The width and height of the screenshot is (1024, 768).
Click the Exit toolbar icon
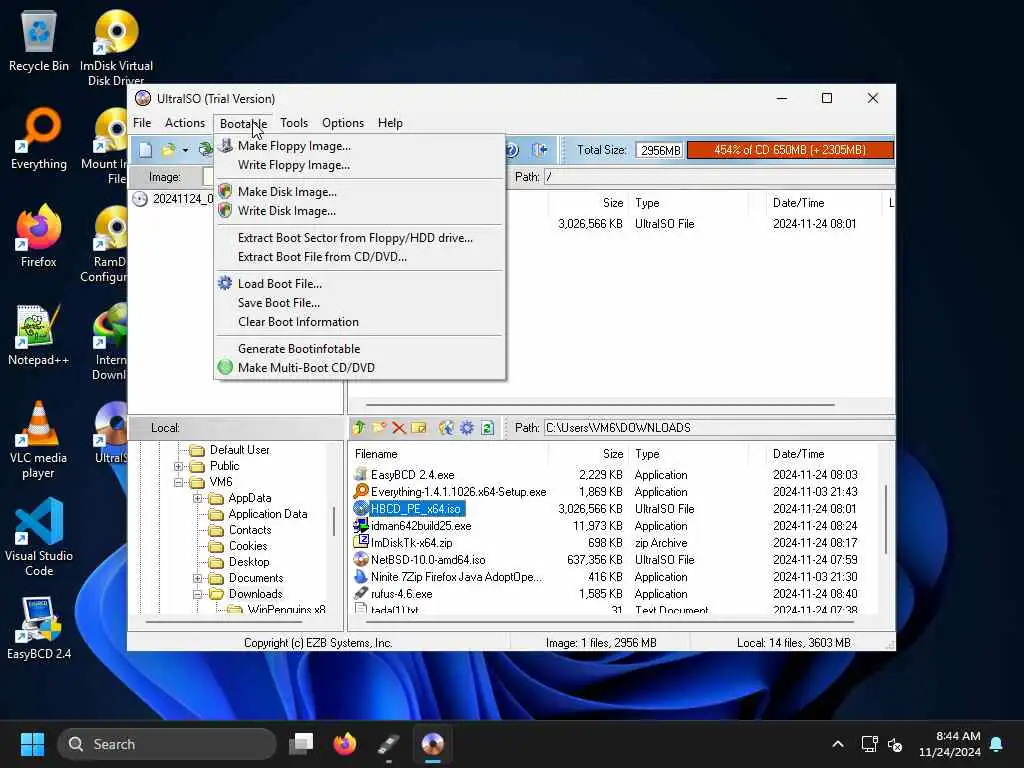539,150
